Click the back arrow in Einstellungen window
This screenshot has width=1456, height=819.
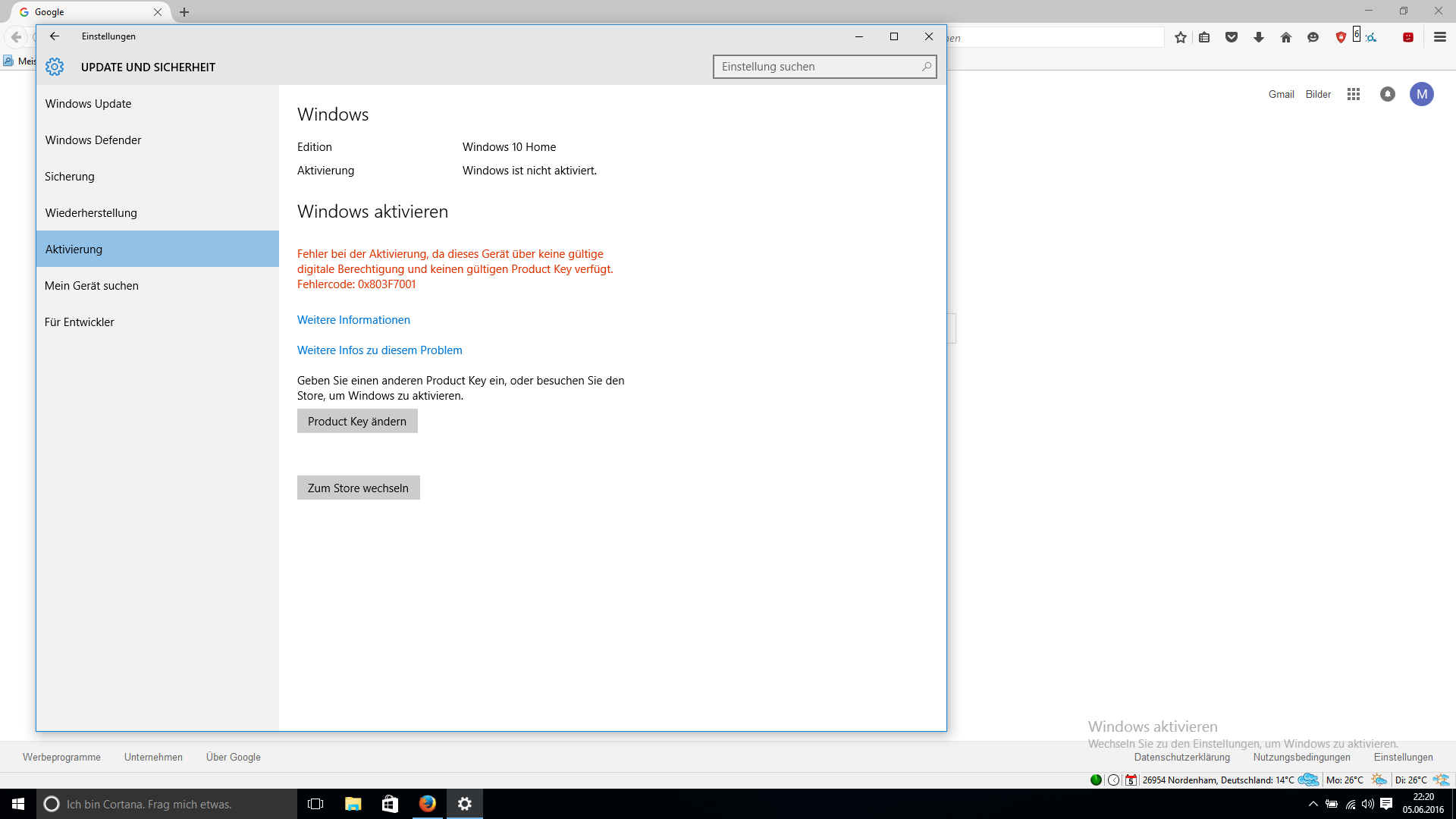[x=55, y=36]
